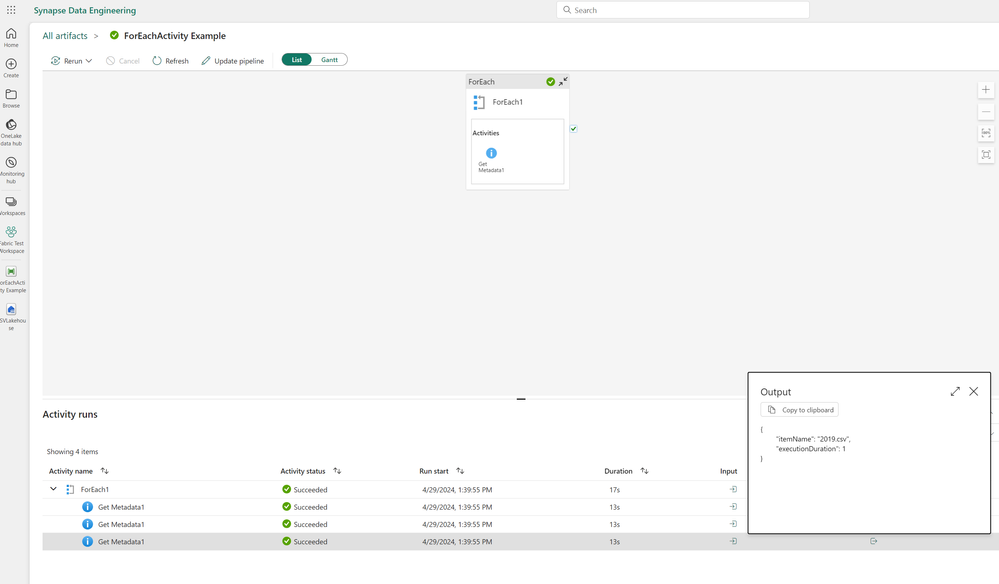
Task: Open the CSVLakehouse sidebar item
Action: (x=11, y=317)
